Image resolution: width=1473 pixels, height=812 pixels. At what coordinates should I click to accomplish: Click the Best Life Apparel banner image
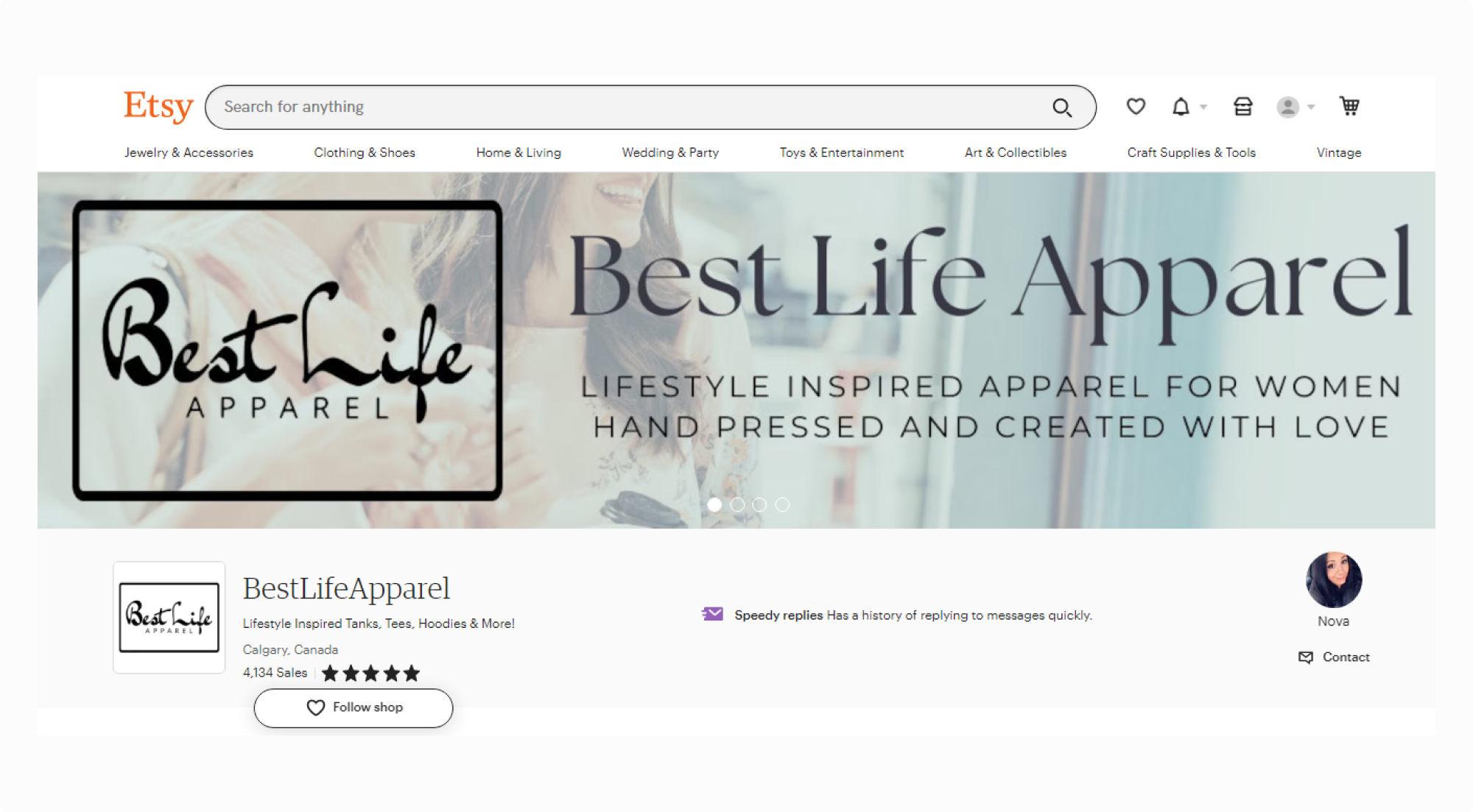tap(736, 350)
